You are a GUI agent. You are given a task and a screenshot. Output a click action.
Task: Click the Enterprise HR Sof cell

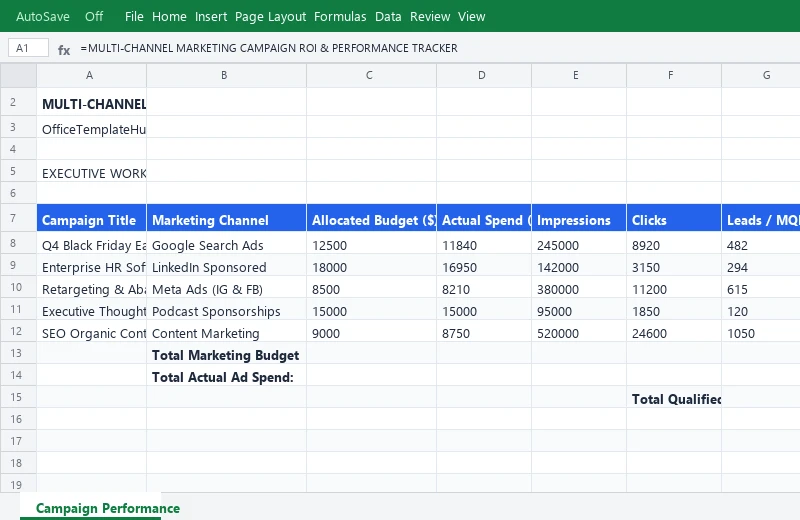[x=91, y=265]
